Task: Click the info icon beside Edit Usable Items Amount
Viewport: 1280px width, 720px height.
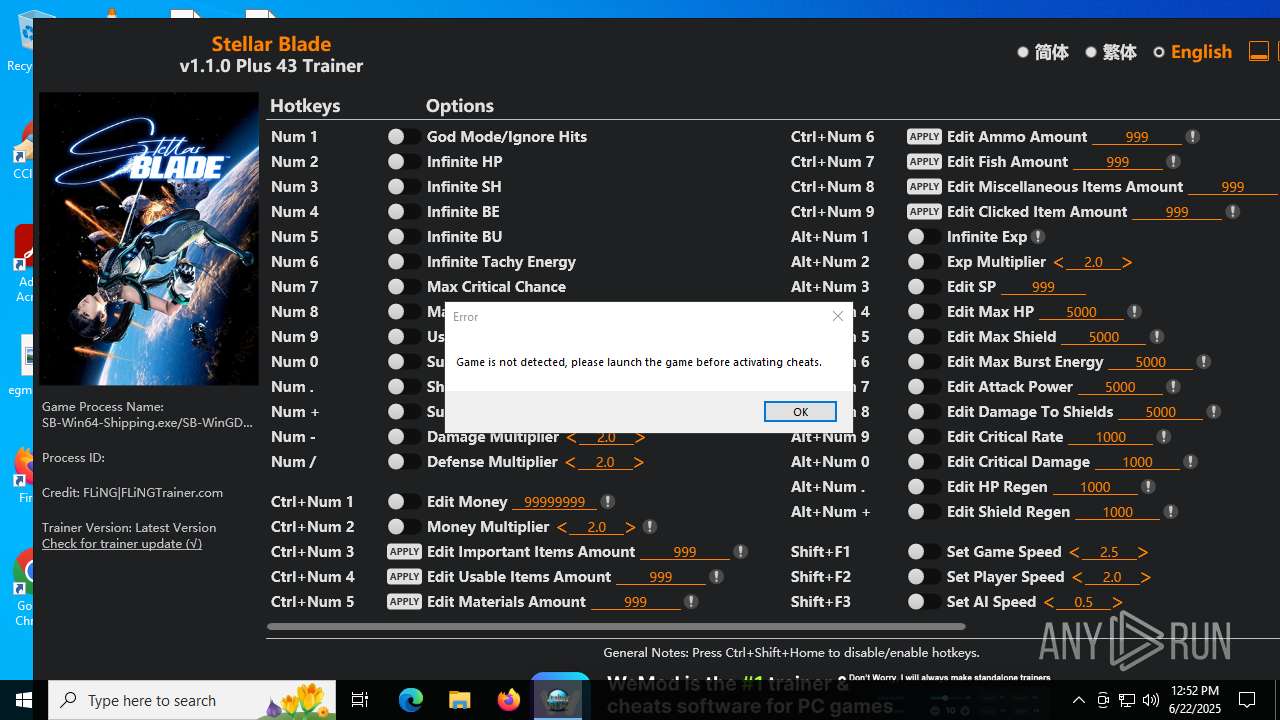Action: point(716,577)
